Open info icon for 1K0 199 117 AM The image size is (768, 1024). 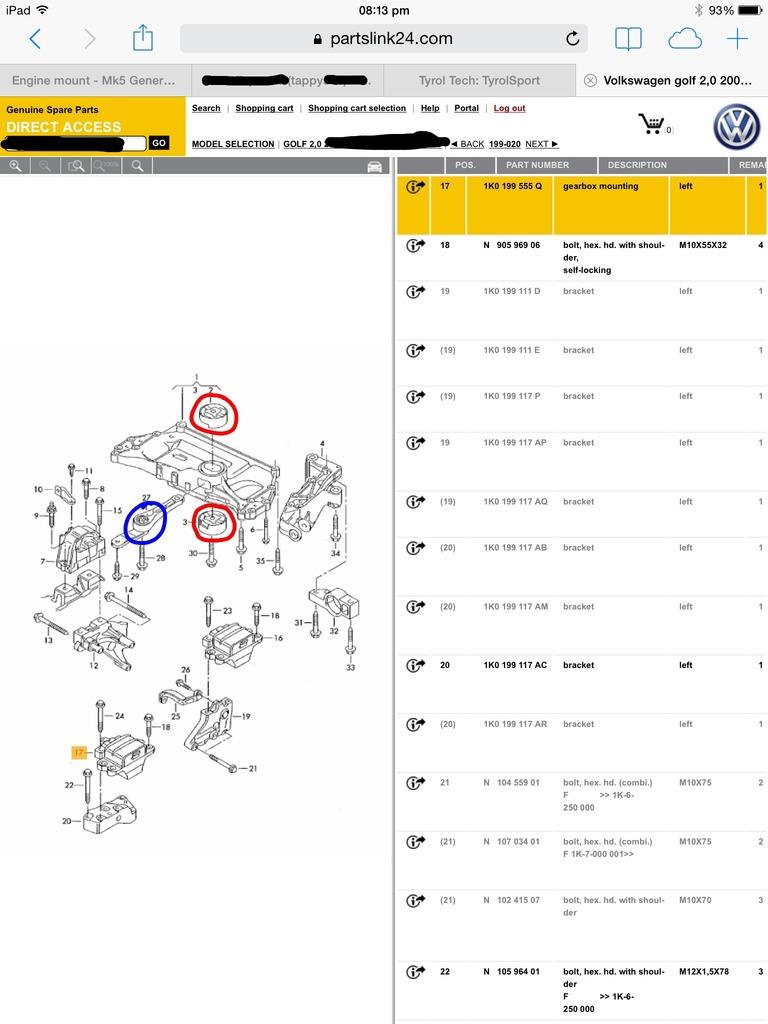(x=415, y=607)
